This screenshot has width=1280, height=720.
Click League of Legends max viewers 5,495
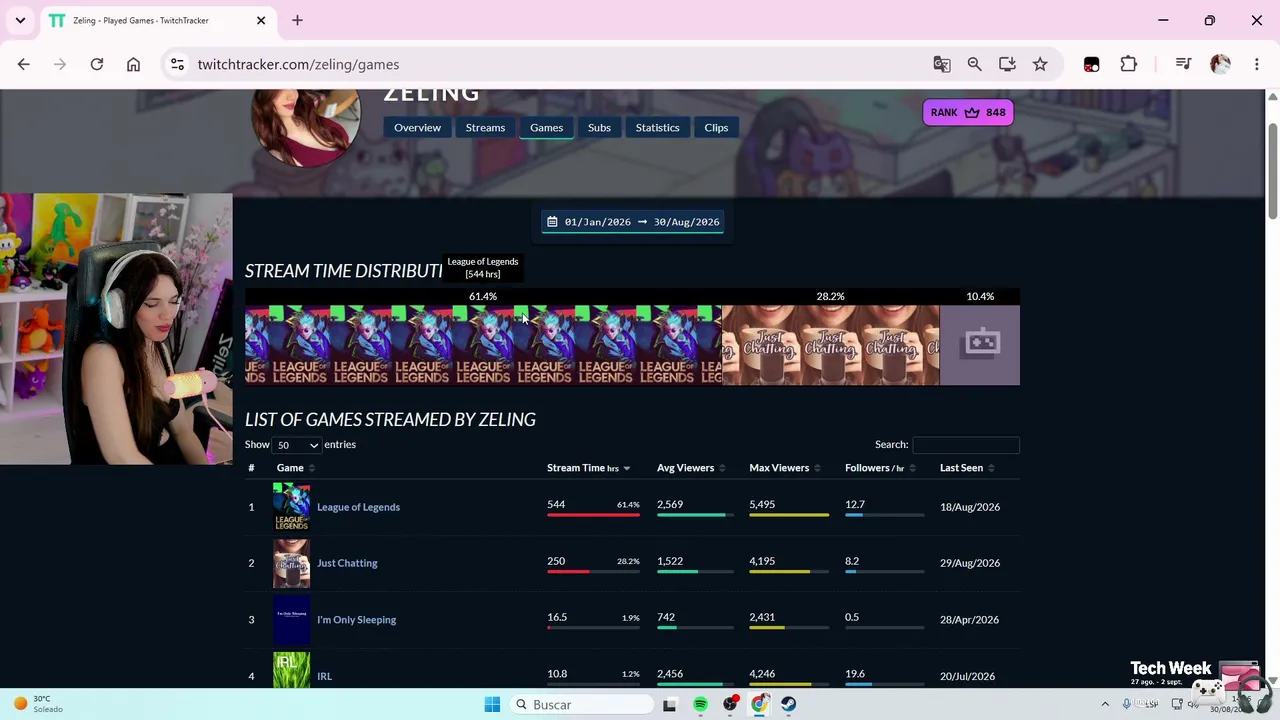[762, 504]
